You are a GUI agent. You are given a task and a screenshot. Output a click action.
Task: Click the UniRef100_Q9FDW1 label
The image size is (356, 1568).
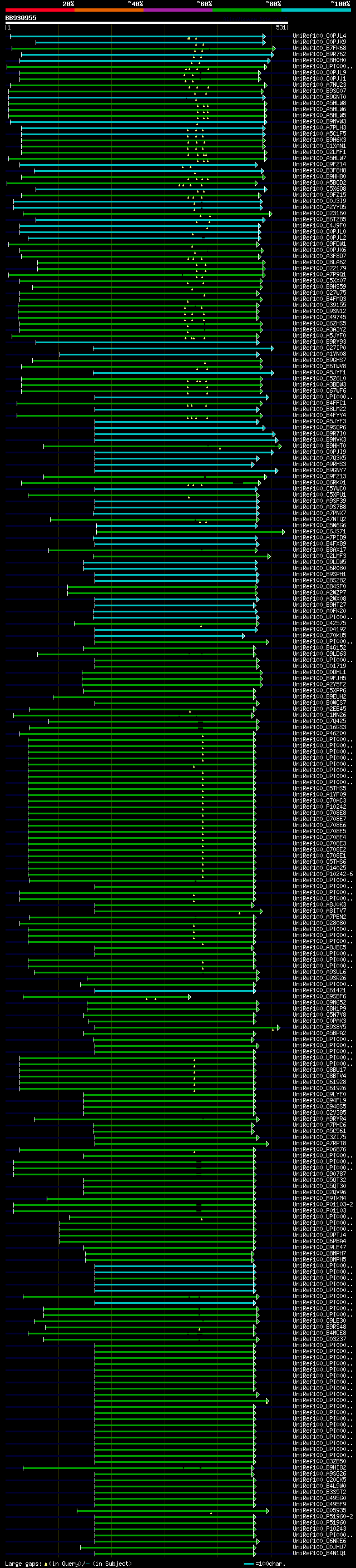319,244
